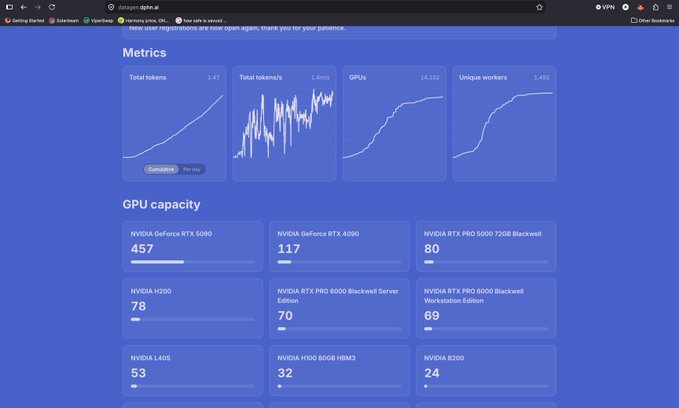Click the 'Total tokens/s' card title
Screen dimensions: 679x408
pyautogui.click(x=261, y=78)
